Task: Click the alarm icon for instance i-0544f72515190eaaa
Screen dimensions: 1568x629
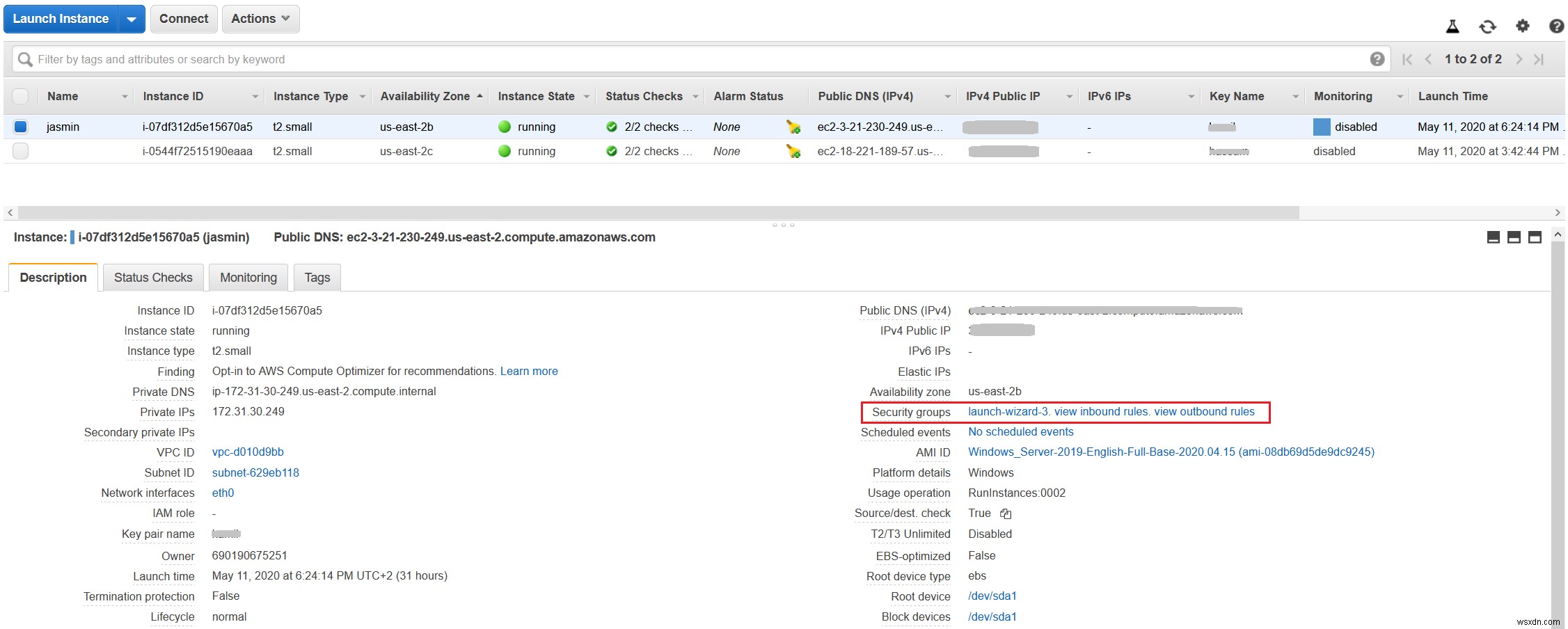Action: tap(793, 151)
